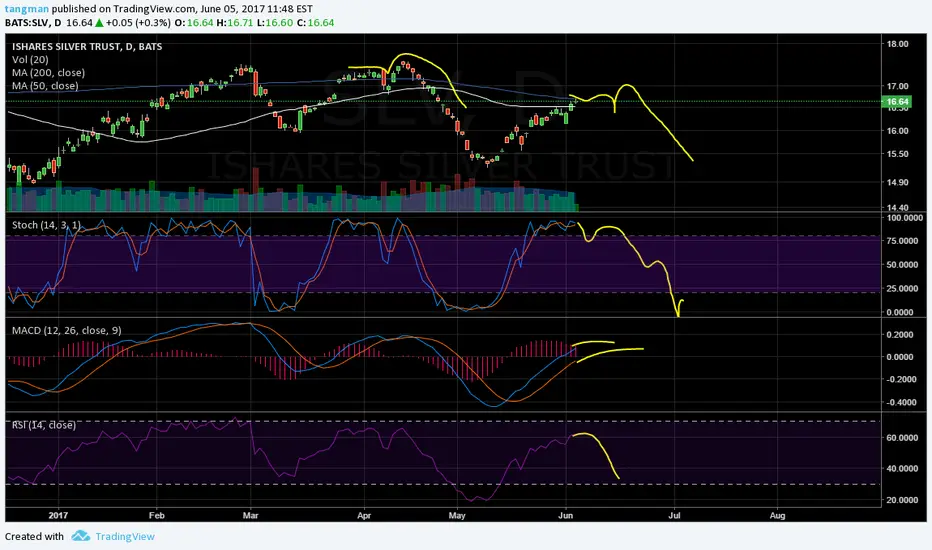Click the green up-arrow change indicator
This screenshot has width=932, height=550.
(99, 23)
